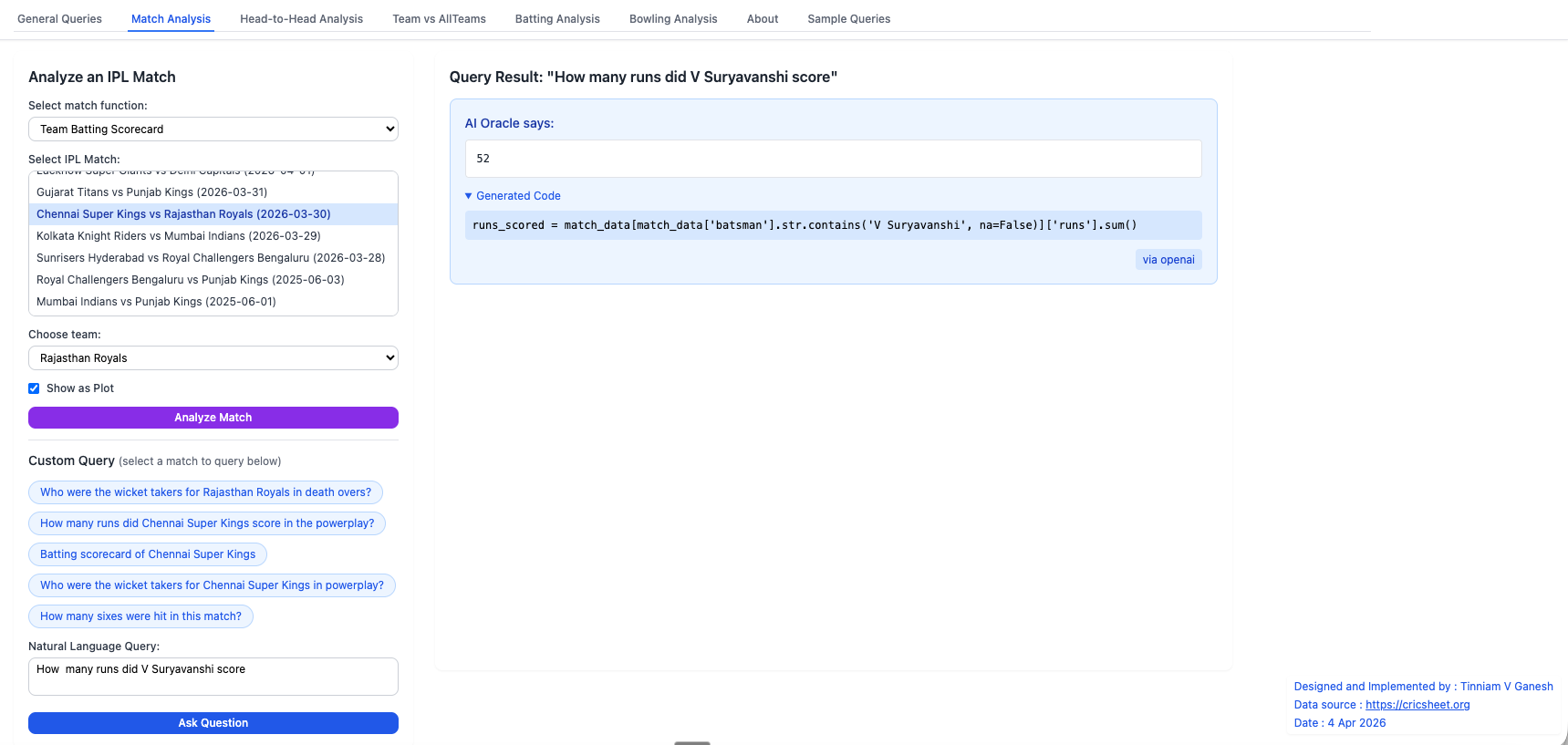Click the via openai badge
This screenshot has width=1568, height=745.
1168,260
